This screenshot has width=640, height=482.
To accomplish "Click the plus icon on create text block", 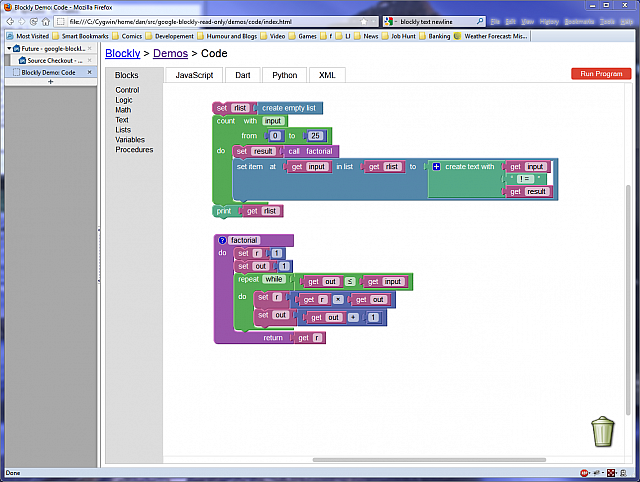I will (x=436, y=167).
